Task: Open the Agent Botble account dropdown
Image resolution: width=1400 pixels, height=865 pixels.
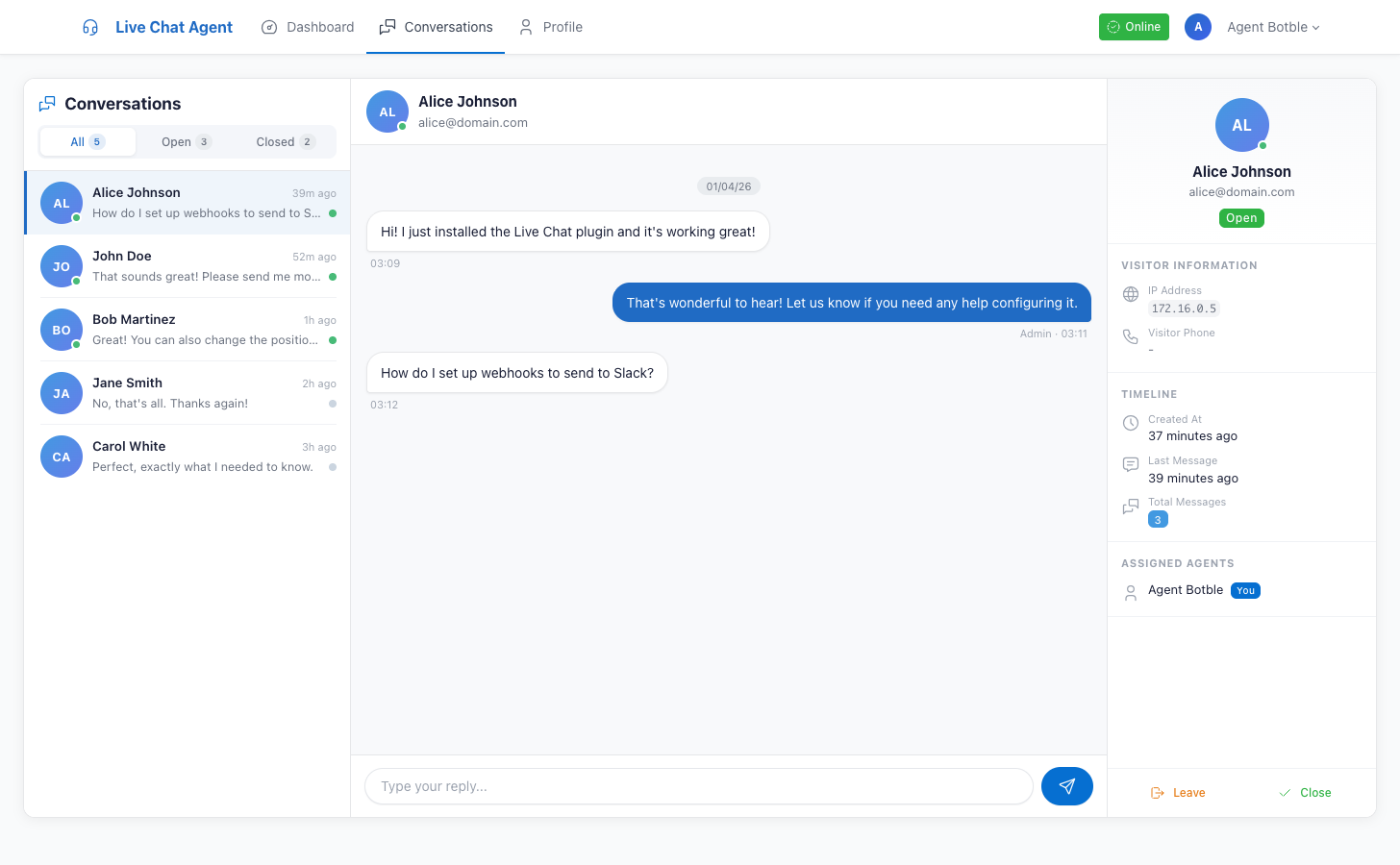Action: [1272, 27]
